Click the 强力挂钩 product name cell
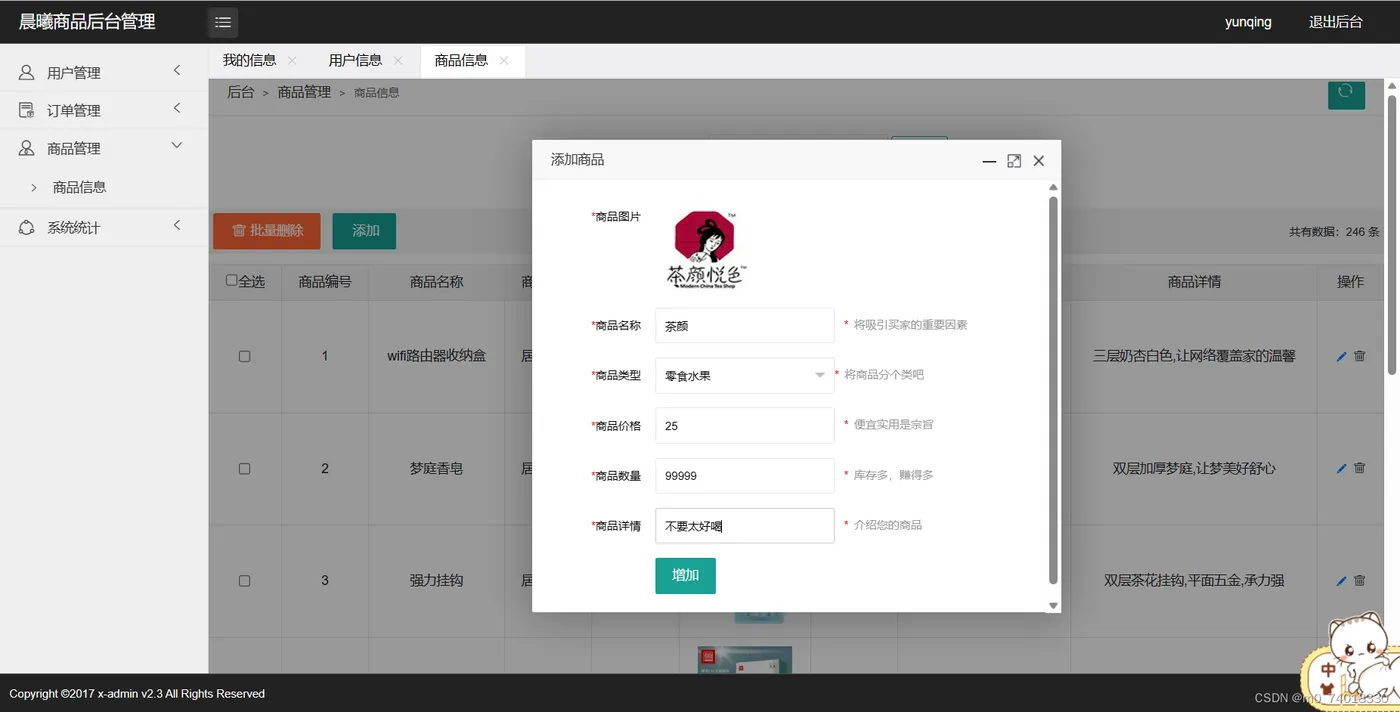This screenshot has height=712, width=1400. click(437, 580)
